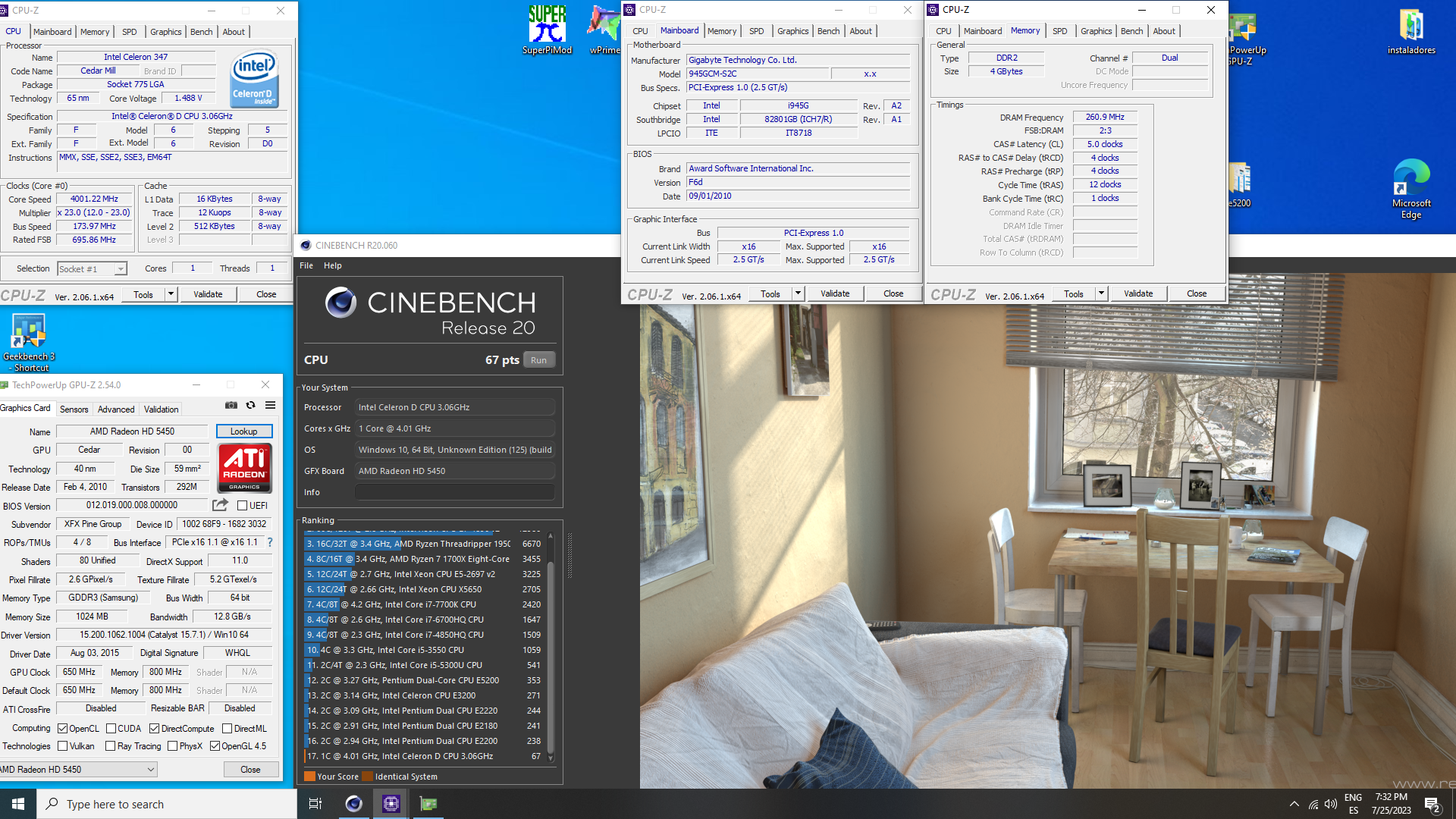The width and height of the screenshot is (1456, 819).
Task: Expand Tools dropdown in Memory CPU-Z window
Action: 1101,293
